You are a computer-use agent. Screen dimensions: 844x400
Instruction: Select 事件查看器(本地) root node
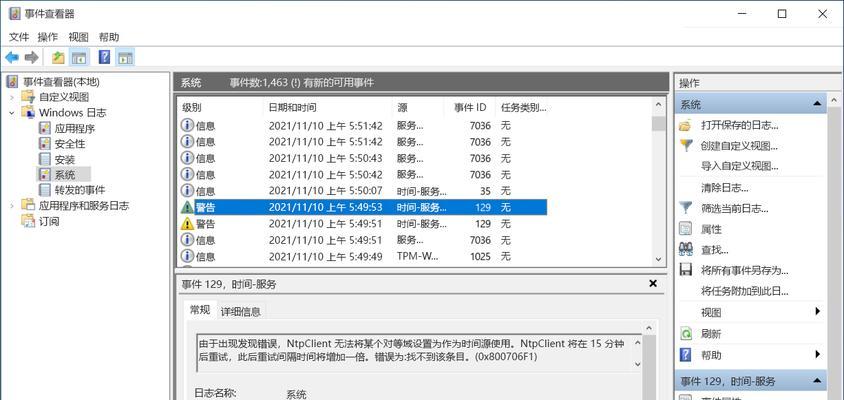point(61,82)
